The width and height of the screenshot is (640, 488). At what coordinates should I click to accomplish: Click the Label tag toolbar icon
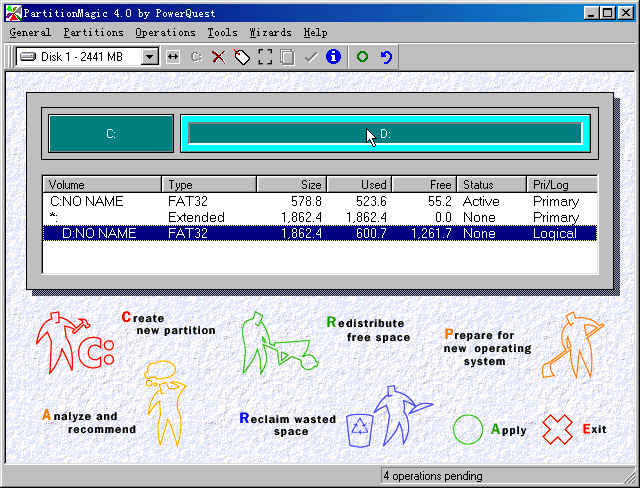click(242, 57)
